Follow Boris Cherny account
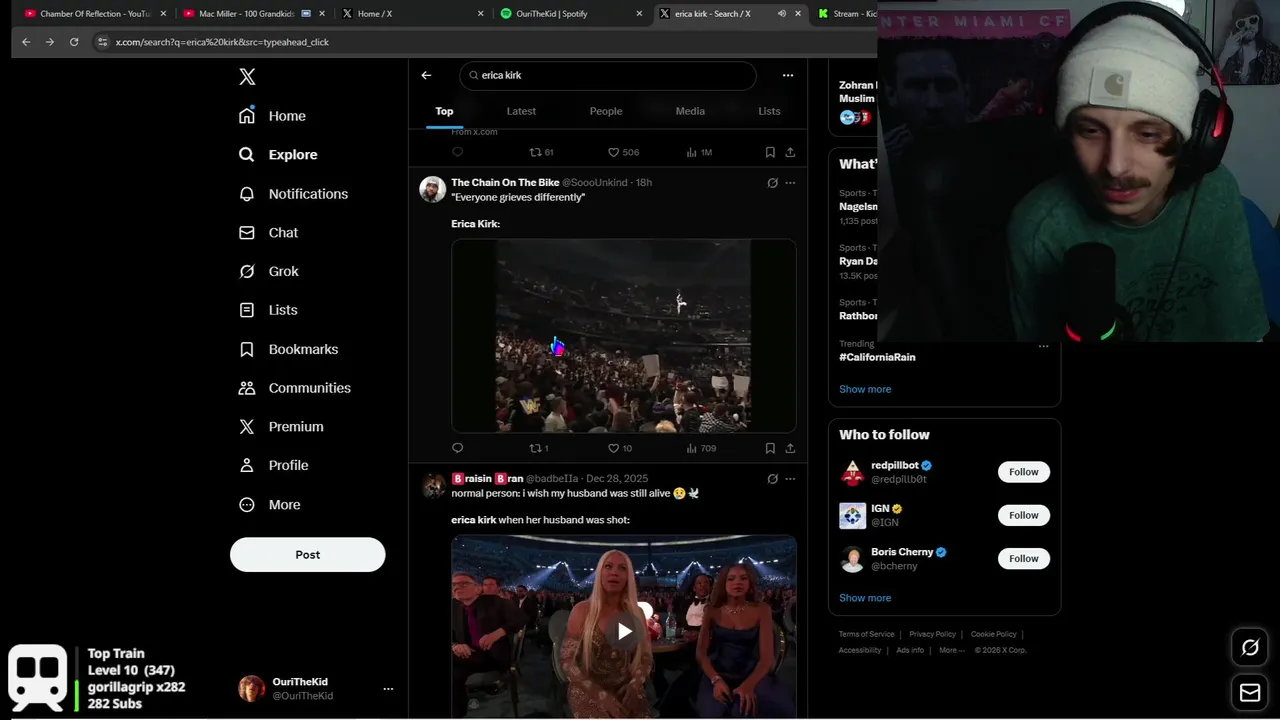The height and width of the screenshot is (720, 1280). click(1023, 558)
